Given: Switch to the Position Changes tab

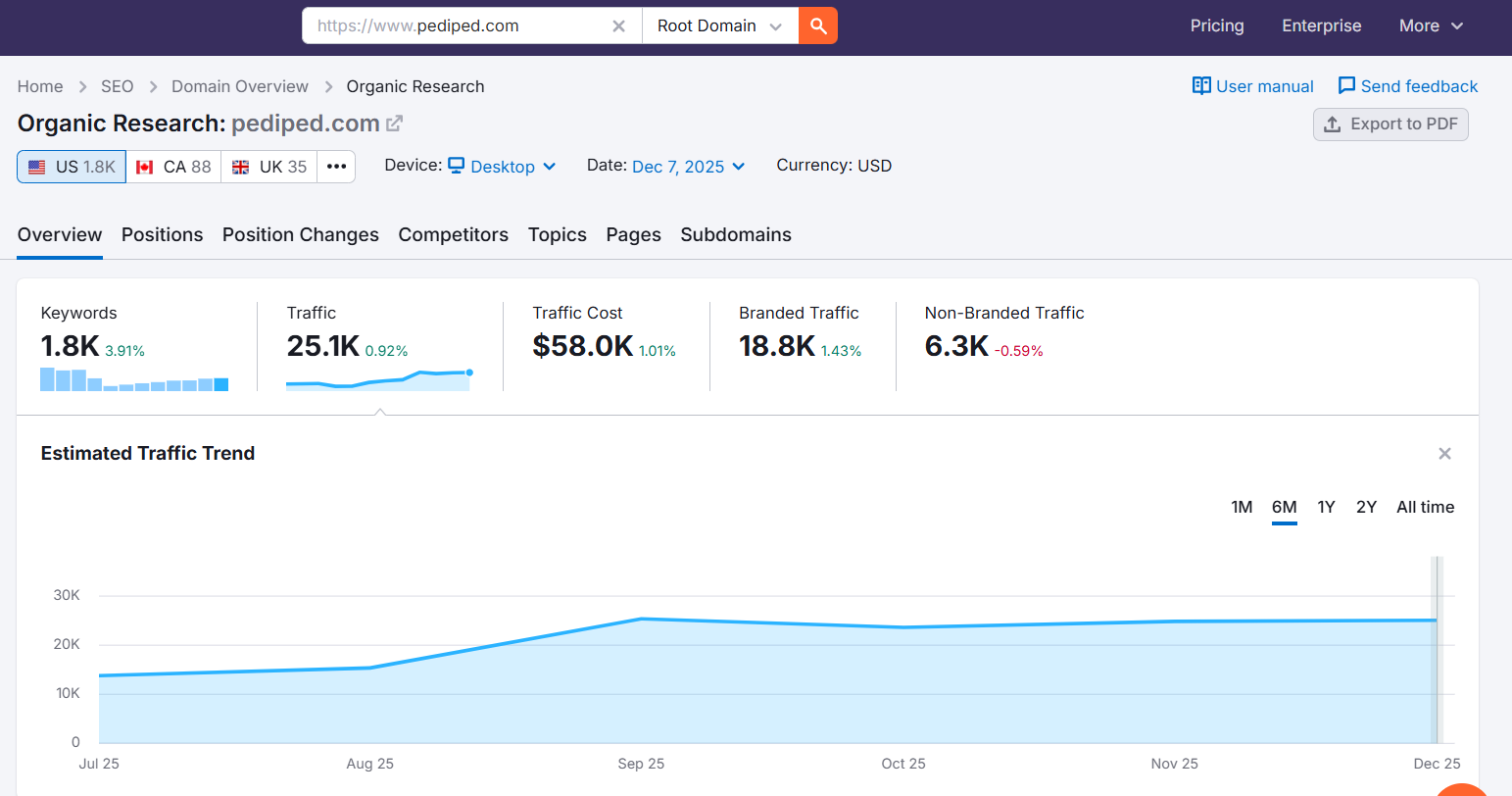Looking at the screenshot, I should point(300,235).
